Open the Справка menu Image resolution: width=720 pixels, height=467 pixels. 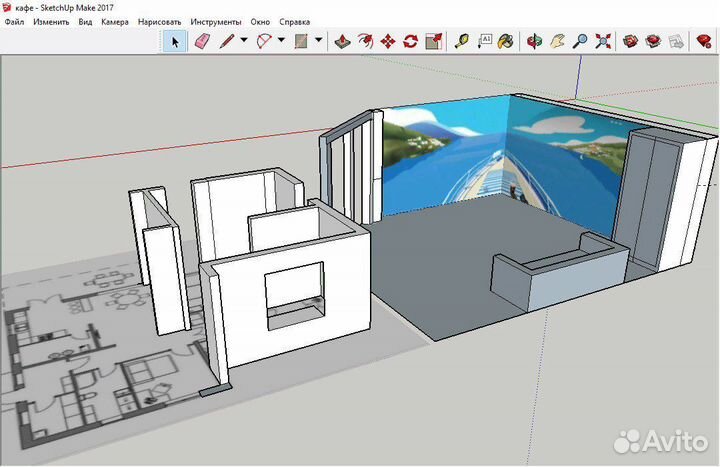coord(294,21)
